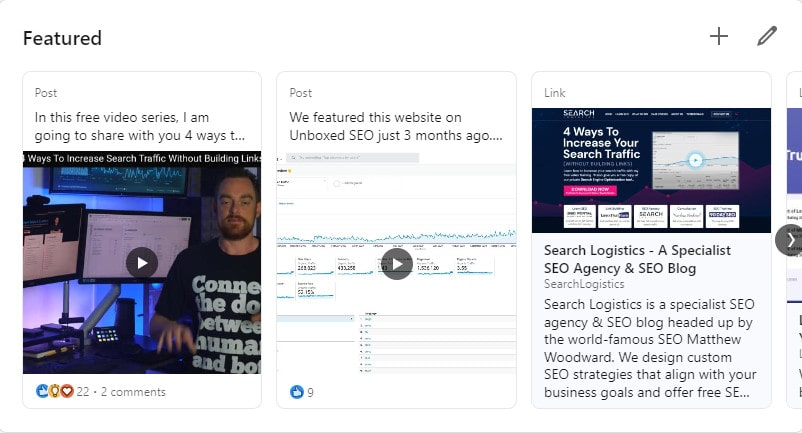Screen dimensions: 802x433
Task: Click the reaction emoji icons on first post
Action: (54, 392)
